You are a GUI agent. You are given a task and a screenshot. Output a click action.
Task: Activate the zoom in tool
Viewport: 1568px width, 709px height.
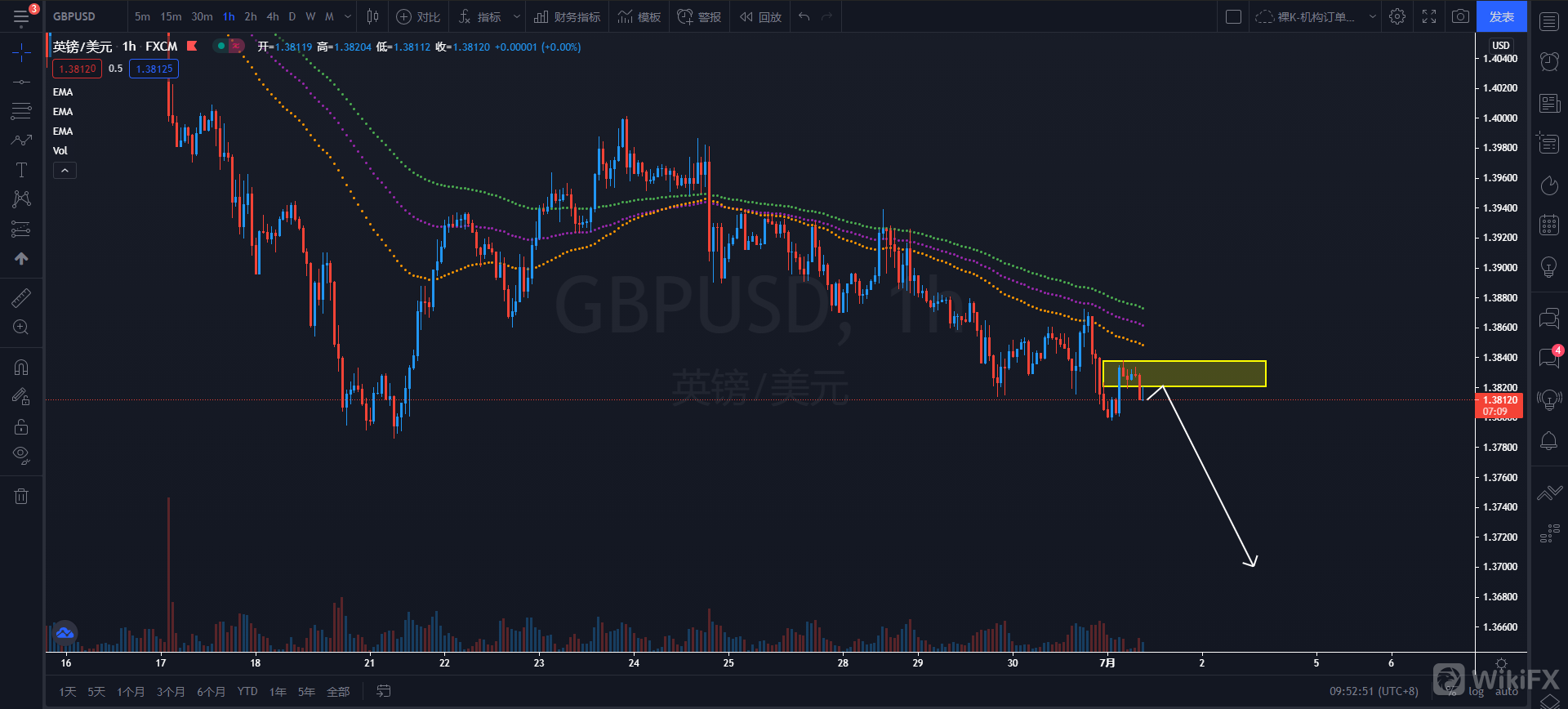point(21,328)
